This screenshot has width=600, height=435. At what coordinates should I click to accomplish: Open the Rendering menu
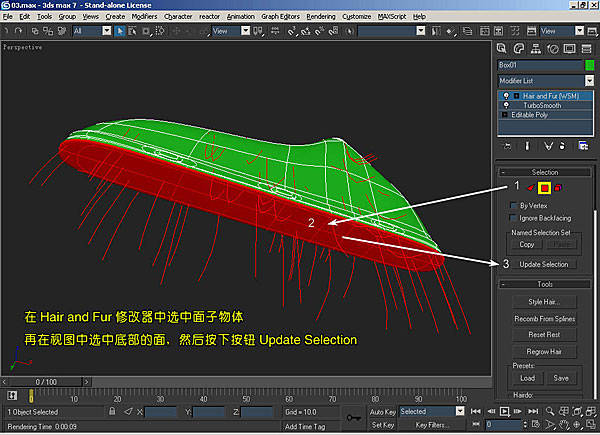(321, 16)
